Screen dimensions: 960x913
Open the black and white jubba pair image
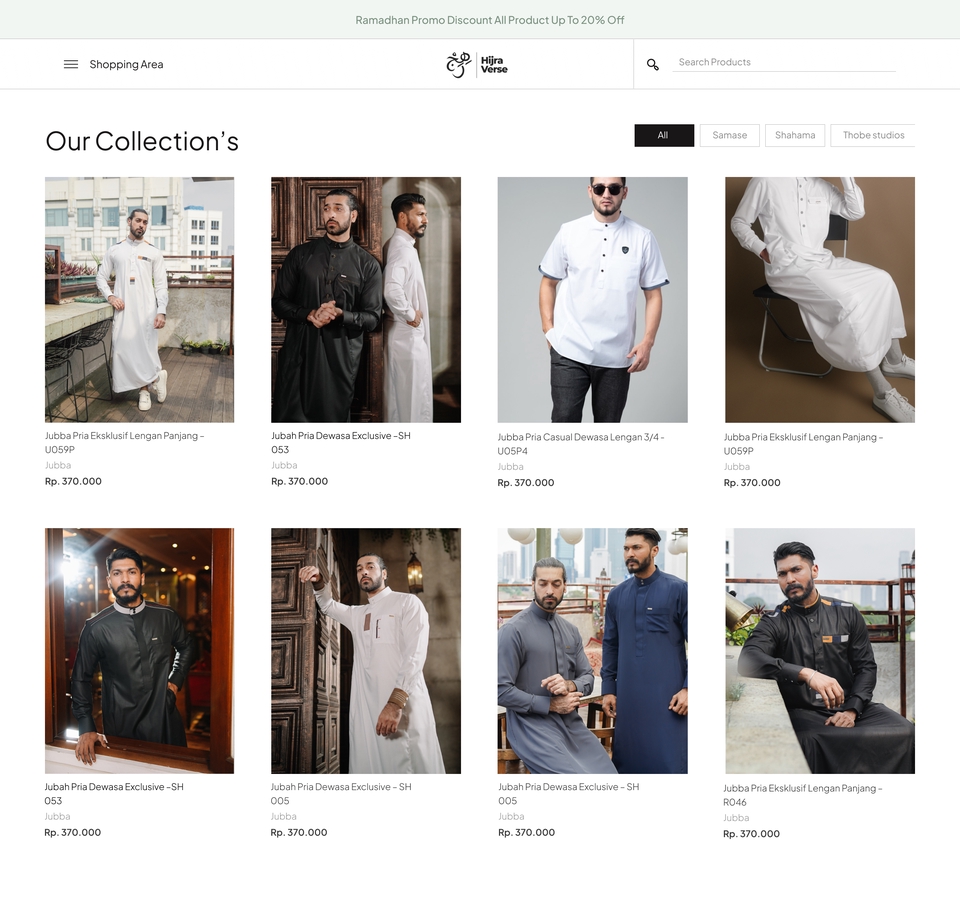pyautogui.click(x=366, y=299)
